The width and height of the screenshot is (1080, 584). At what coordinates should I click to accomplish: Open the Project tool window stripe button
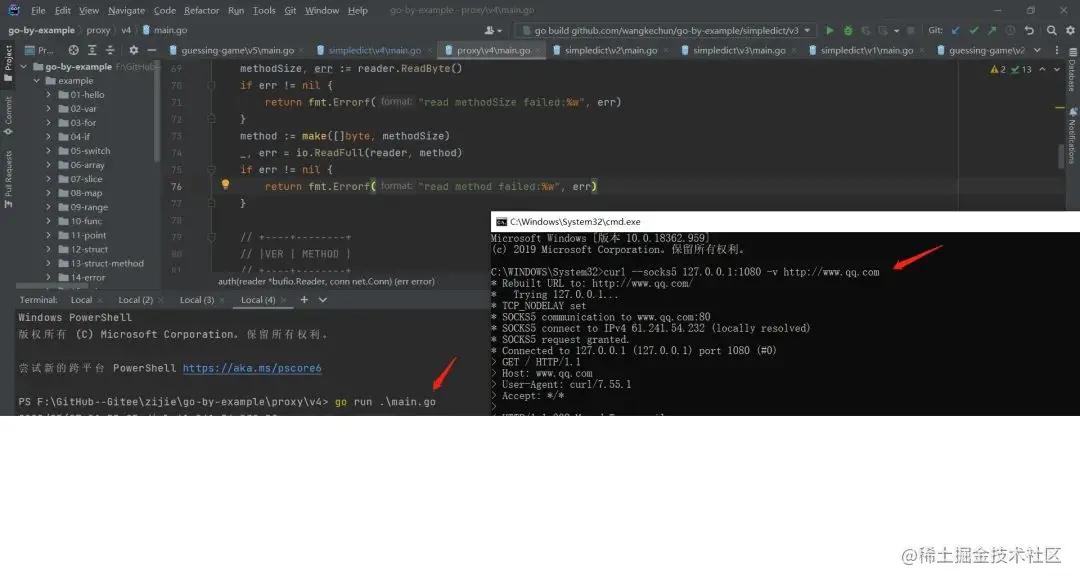pyautogui.click(x=8, y=63)
